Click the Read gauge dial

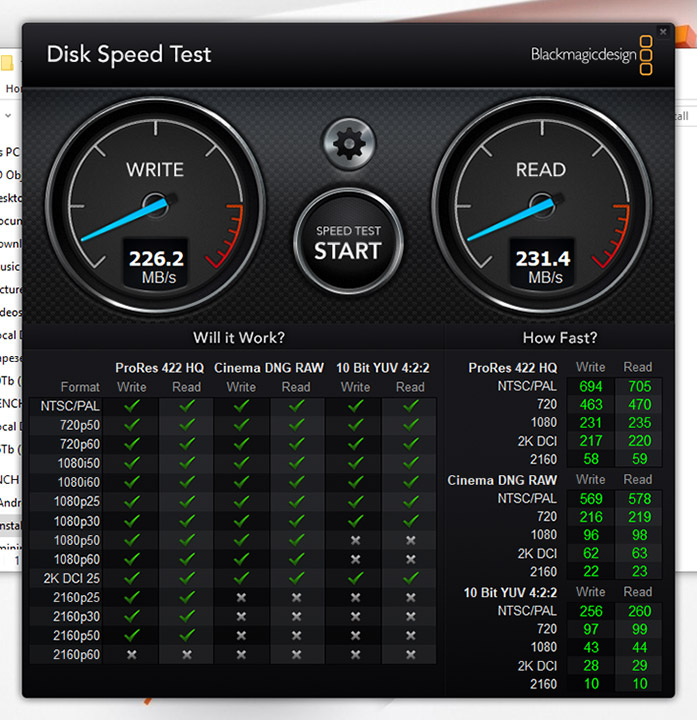(542, 206)
